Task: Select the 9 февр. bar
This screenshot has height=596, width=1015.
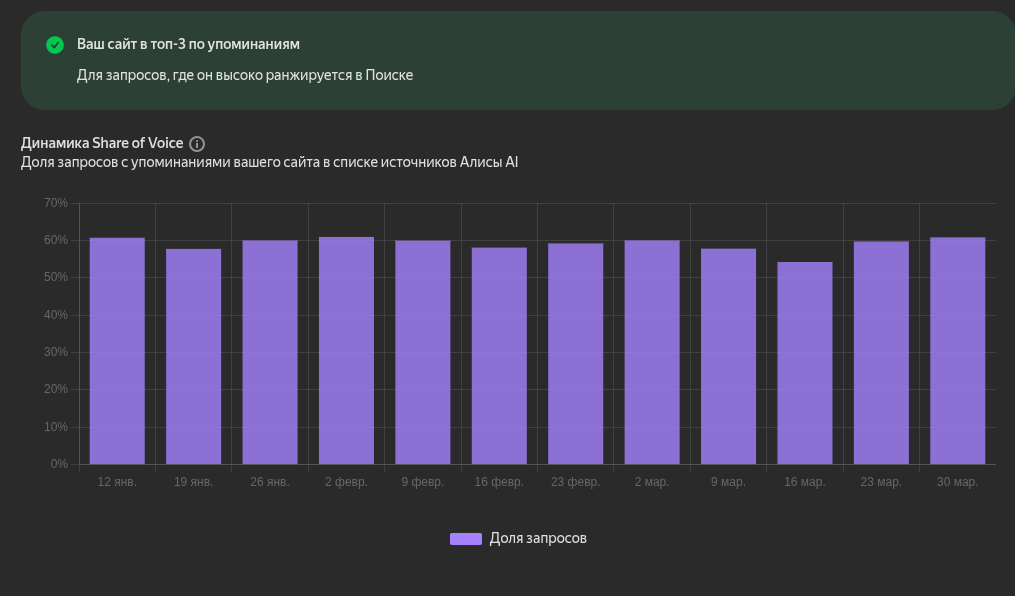Action: (x=422, y=352)
